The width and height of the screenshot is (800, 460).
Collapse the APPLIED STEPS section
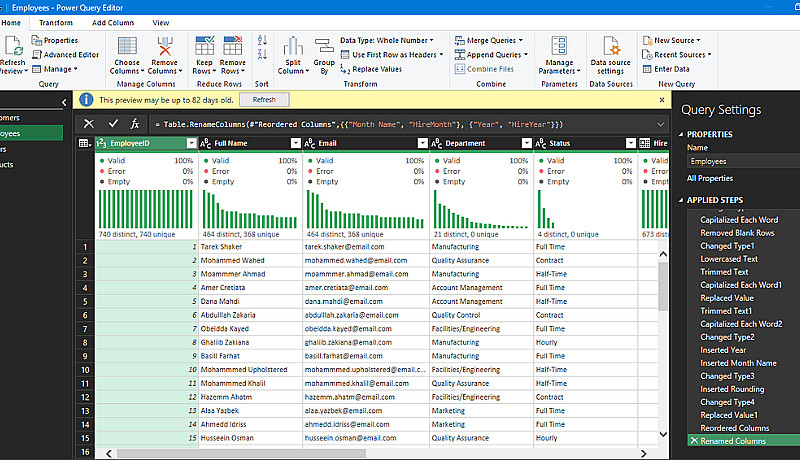click(x=682, y=200)
